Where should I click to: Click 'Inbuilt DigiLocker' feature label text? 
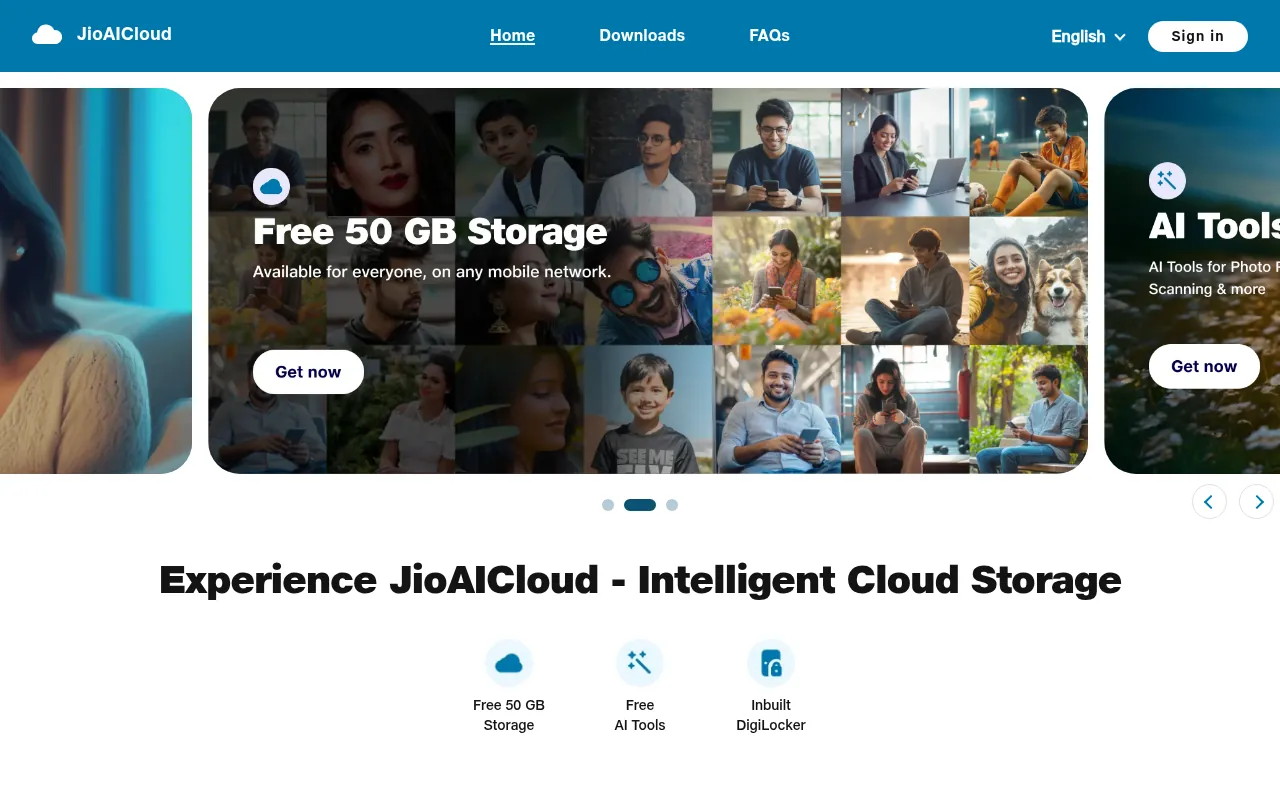pos(771,715)
